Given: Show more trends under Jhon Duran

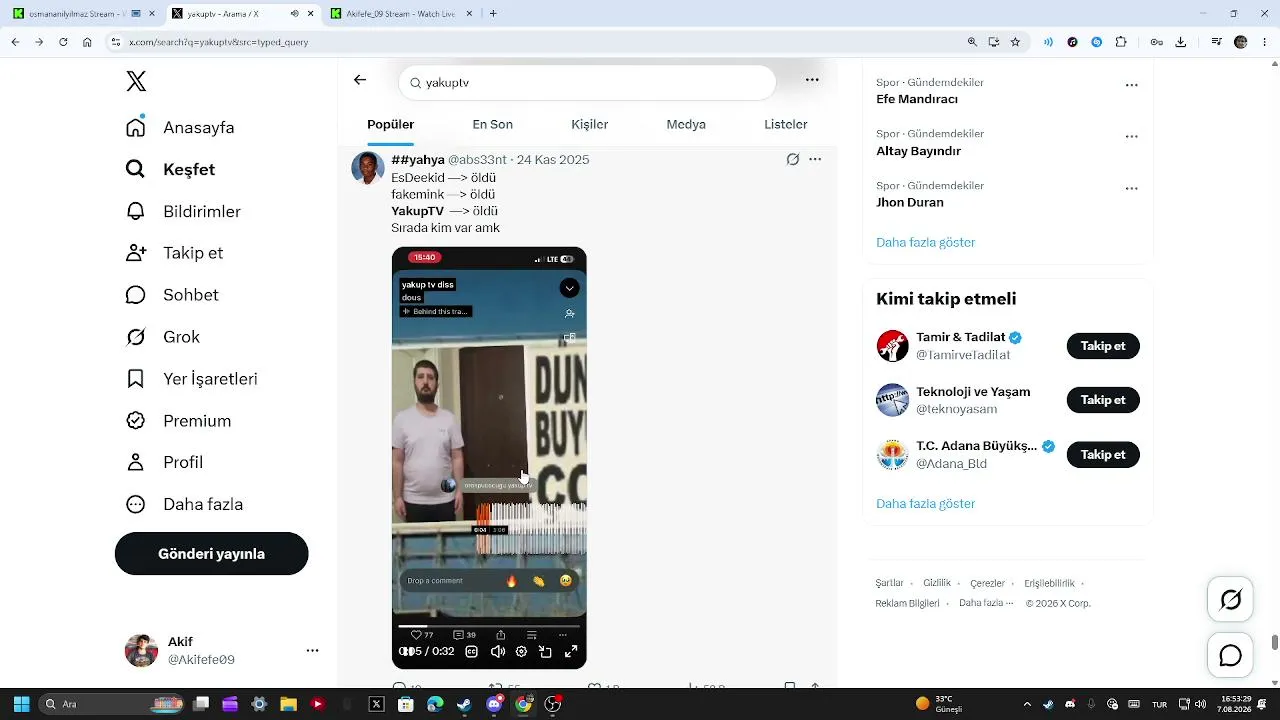Looking at the screenshot, I should coord(925,243).
